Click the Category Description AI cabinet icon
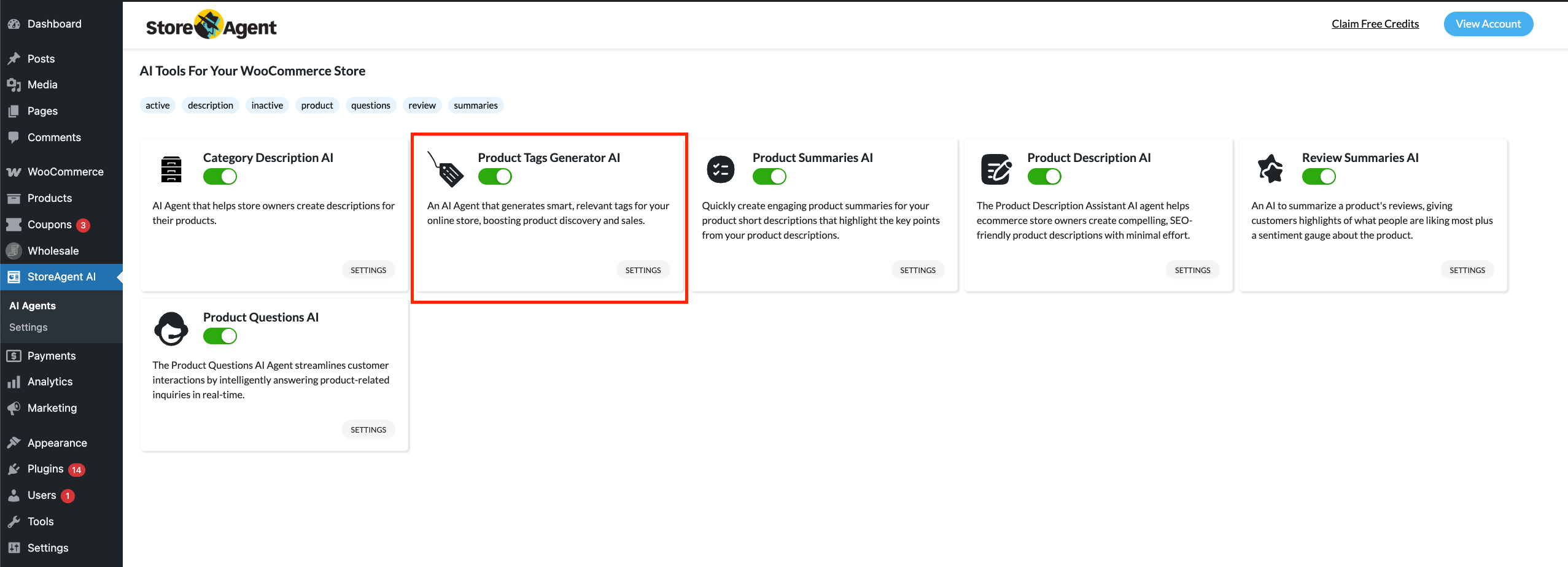Viewport: 1568px width, 567px height. tap(171, 169)
